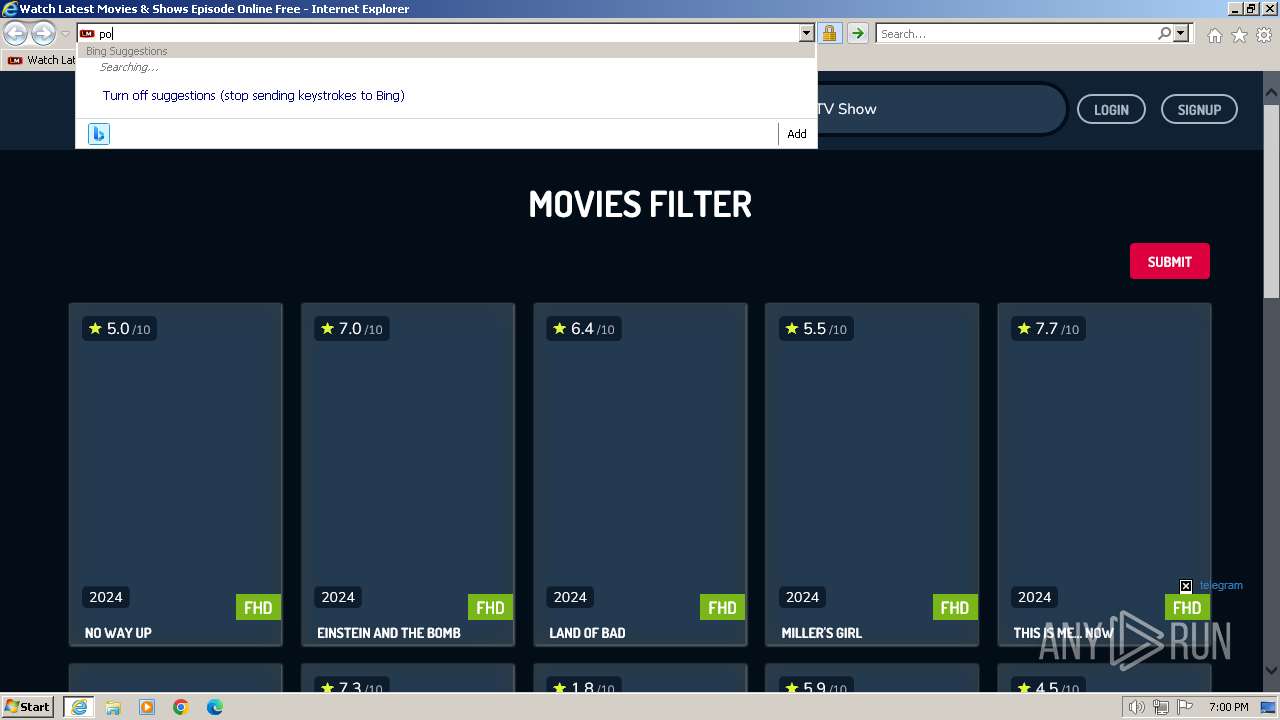1280x720 pixels.
Task: Launch Google Chrome from taskbar
Action: (181, 707)
